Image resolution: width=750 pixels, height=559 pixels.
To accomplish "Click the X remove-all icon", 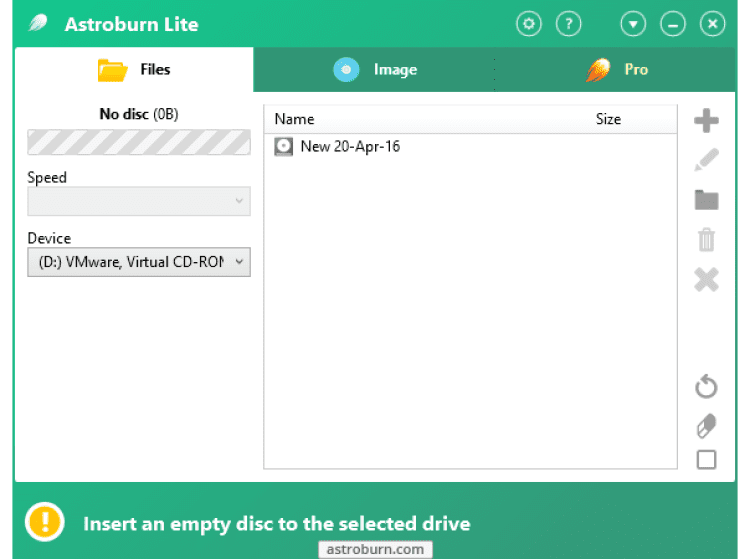I will click(x=706, y=279).
